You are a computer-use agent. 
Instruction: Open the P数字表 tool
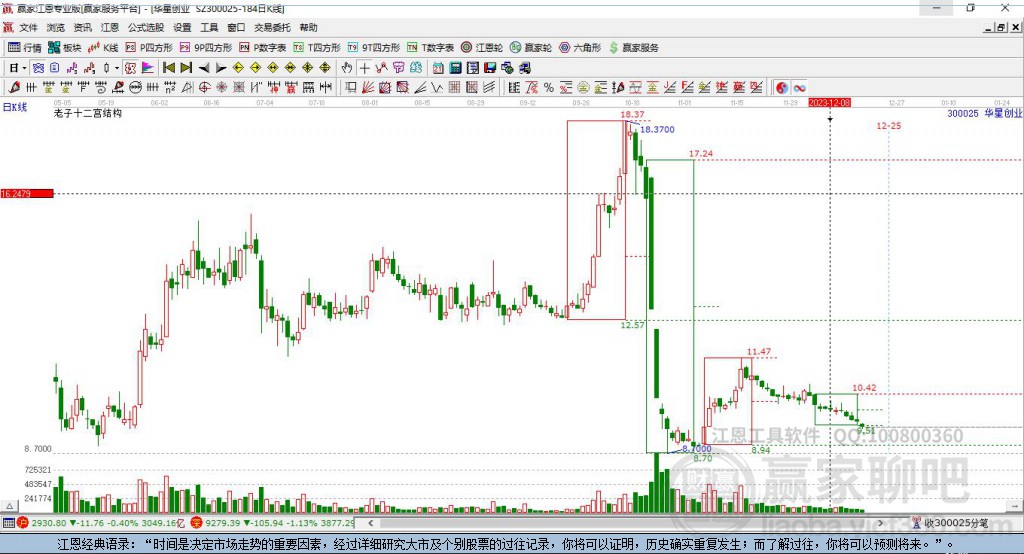pyautogui.click(x=263, y=48)
